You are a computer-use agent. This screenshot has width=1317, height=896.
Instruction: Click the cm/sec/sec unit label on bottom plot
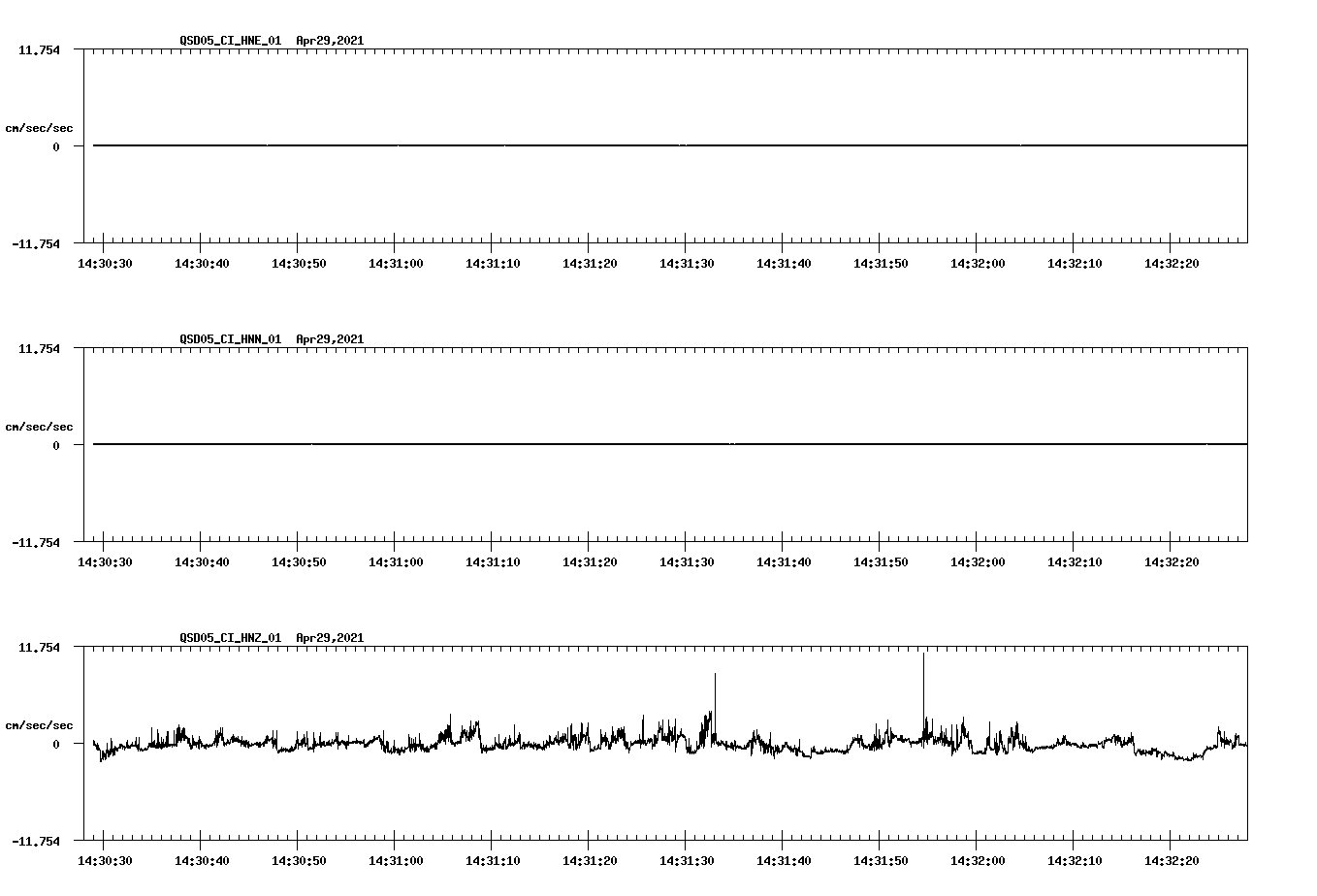40,724
